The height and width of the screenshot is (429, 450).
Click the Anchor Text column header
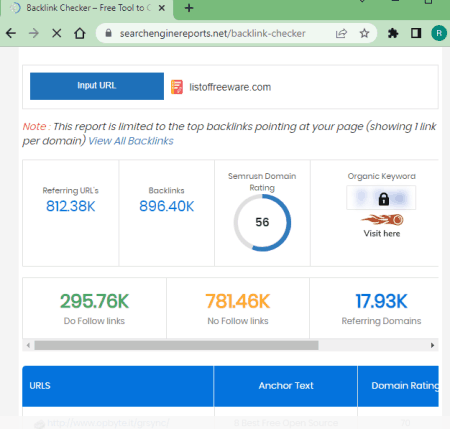coord(286,386)
